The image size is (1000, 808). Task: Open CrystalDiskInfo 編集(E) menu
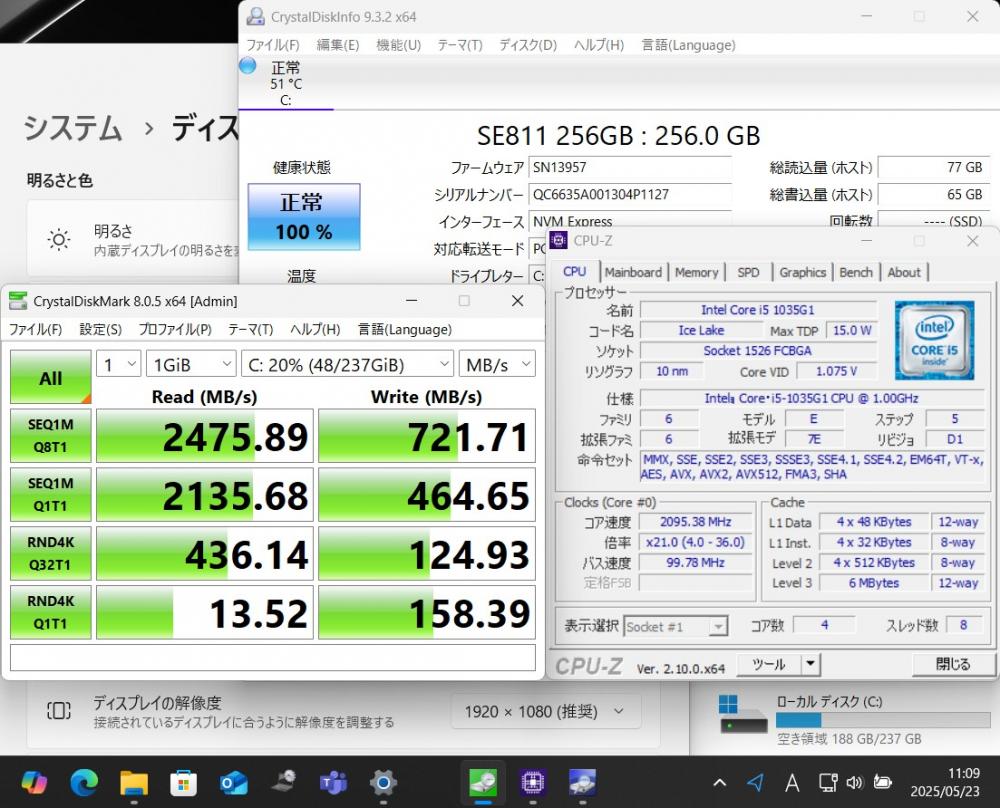pos(338,45)
